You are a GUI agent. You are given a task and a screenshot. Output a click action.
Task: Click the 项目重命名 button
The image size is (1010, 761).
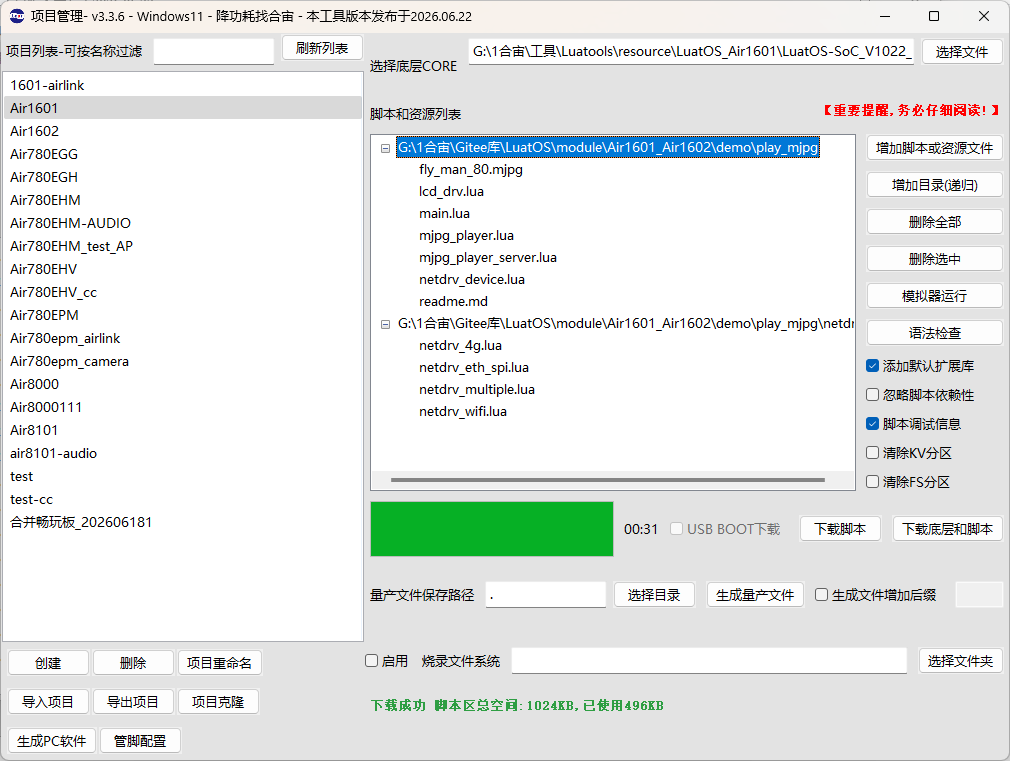click(220, 663)
